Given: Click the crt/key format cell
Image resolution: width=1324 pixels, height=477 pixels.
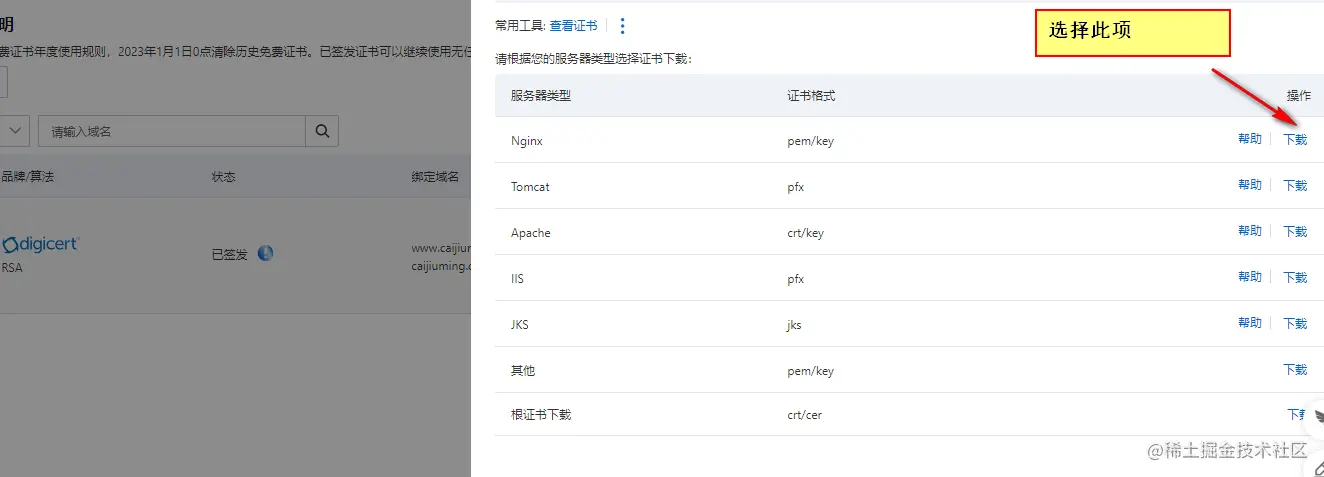Looking at the screenshot, I should [806, 233].
